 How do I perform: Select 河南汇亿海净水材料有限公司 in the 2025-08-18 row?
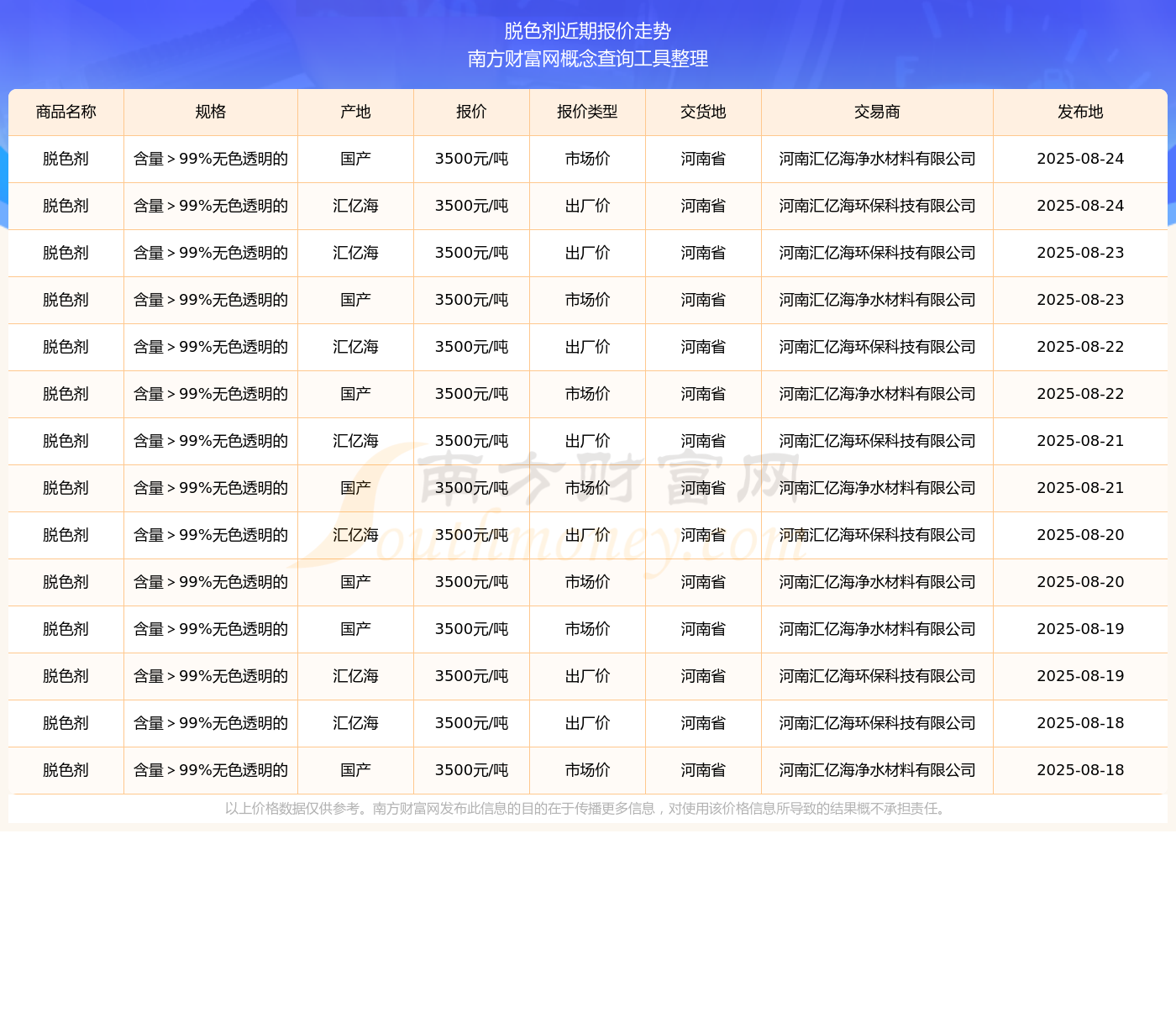877,770
